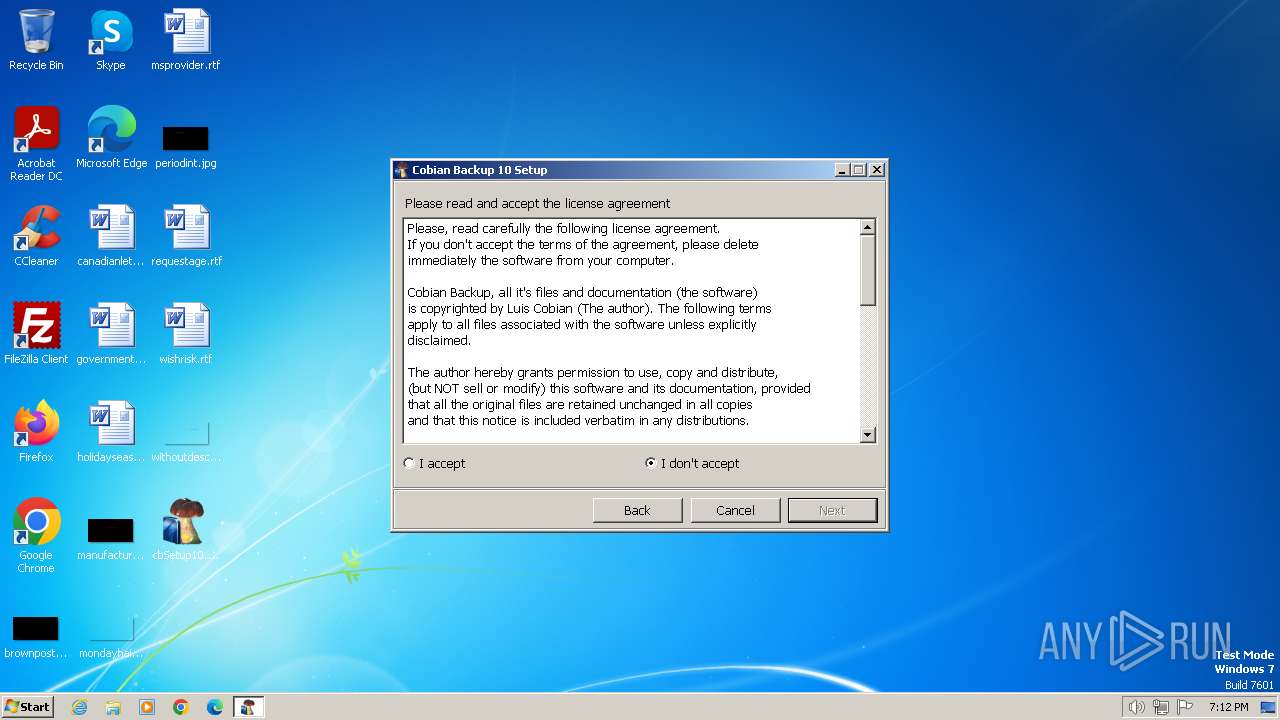Select mondayhai... file on desktop
The height and width of the screenshot is (720, 1280).
(111, 636)
